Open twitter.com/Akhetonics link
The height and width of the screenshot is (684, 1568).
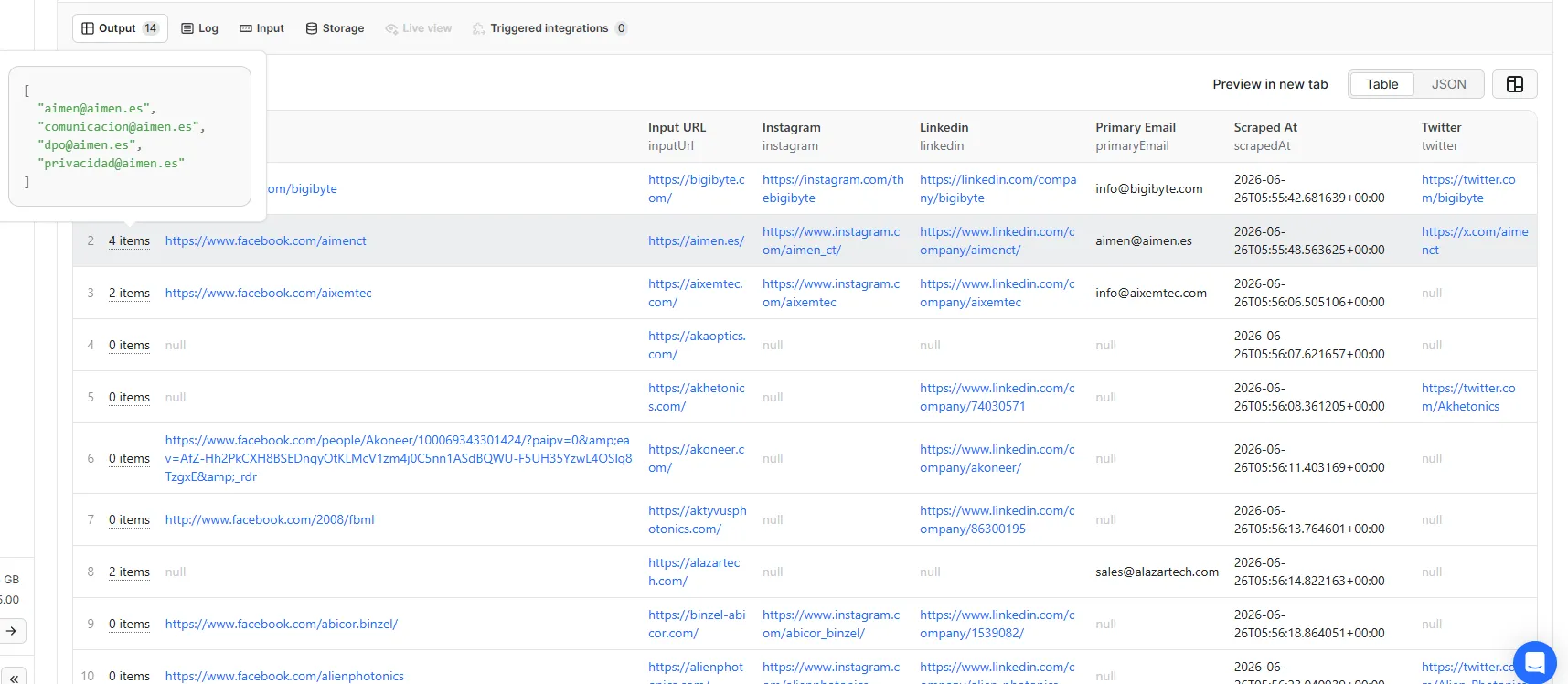[x=1468, y=397]
